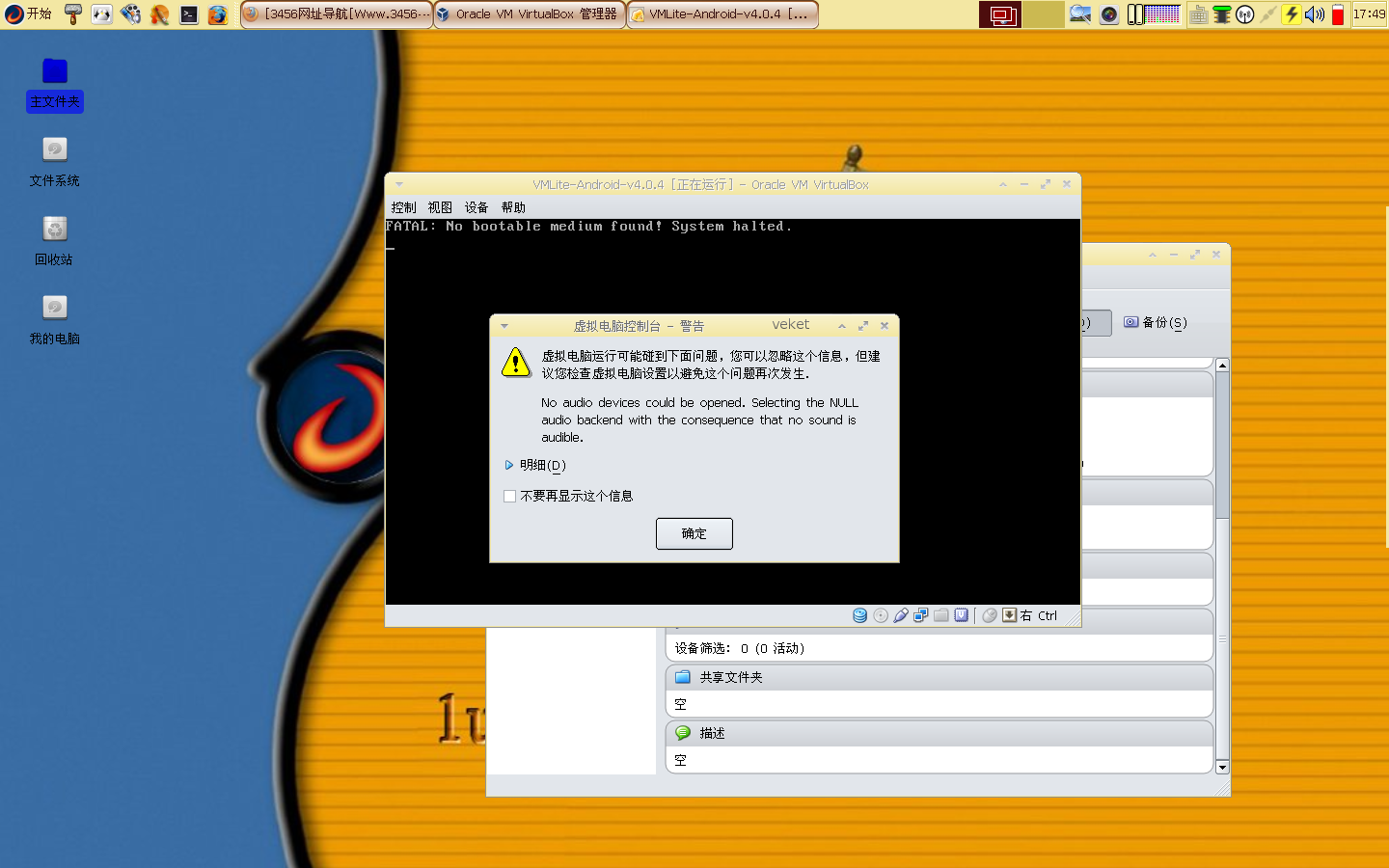Open the 开始 start menu
Screen dimensions: 1389x868
(x=29, y=14)
